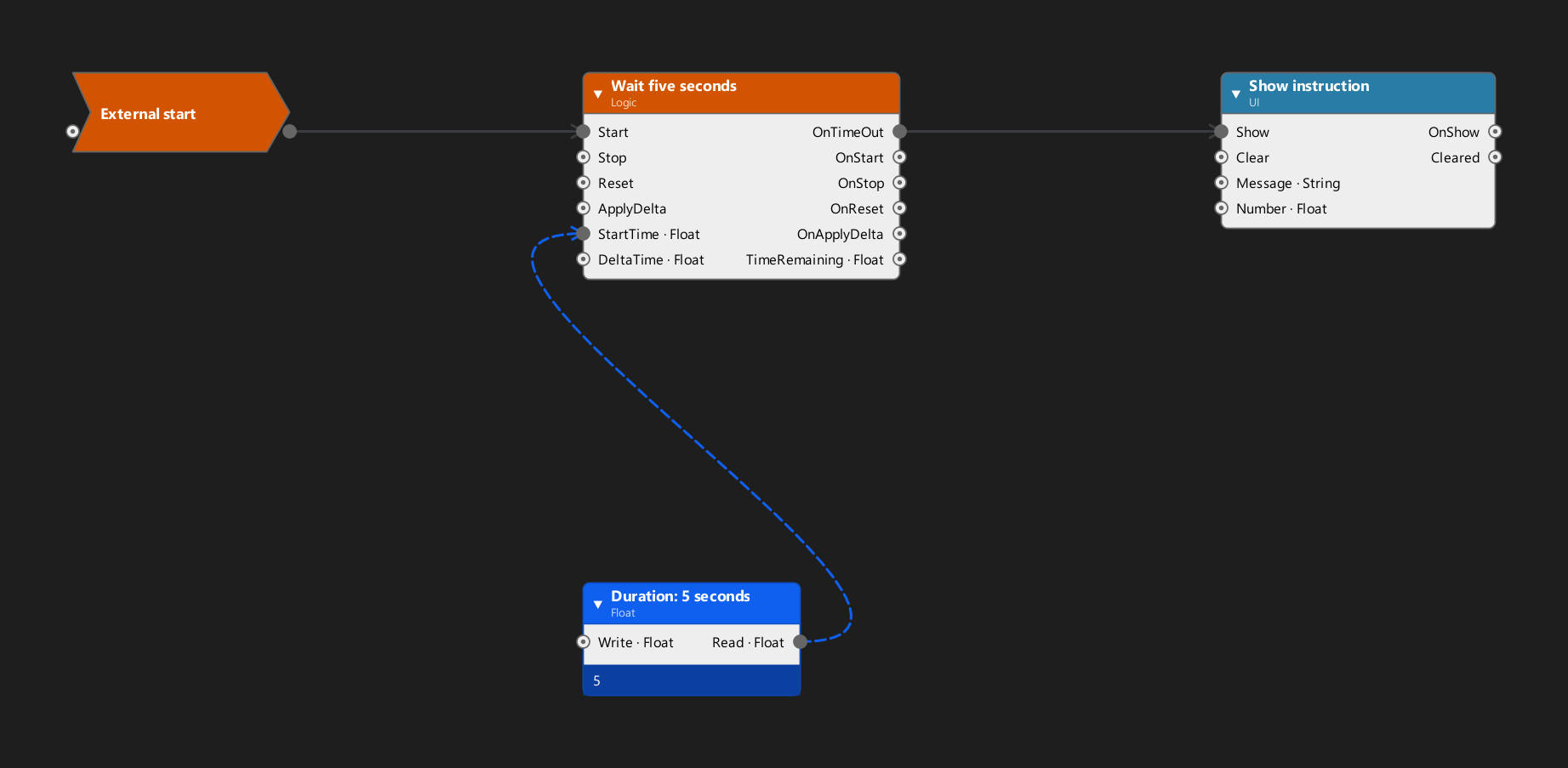Screen dimensions: 1568x768
Task: Select the Number Float input port
Action: [1221, 208]
